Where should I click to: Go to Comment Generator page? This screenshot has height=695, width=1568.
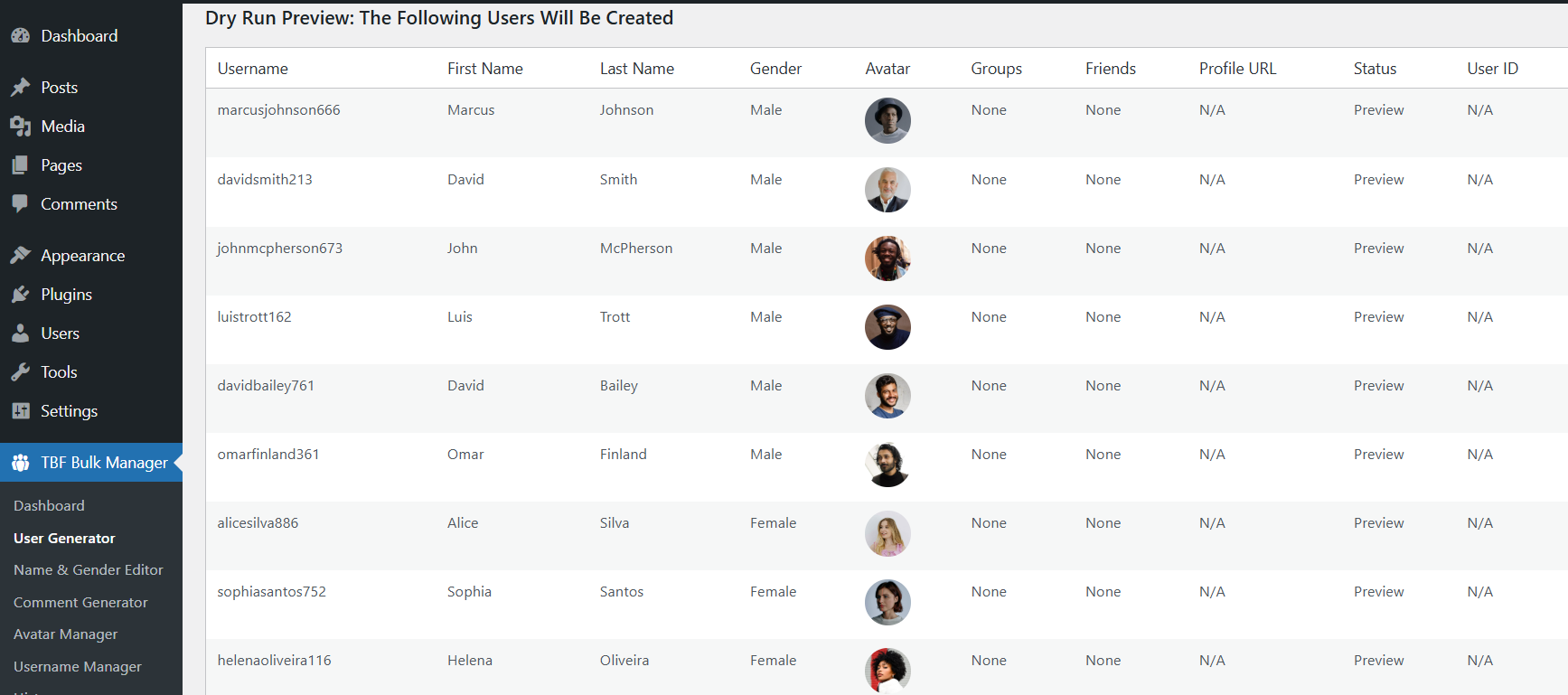point(80,603)
